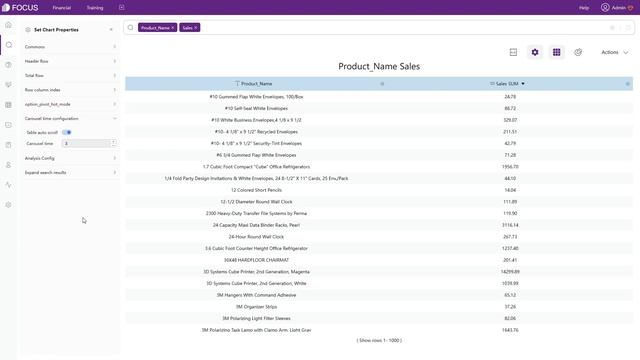
Task: Click the Admin account menu
Action: coord(617,7)
